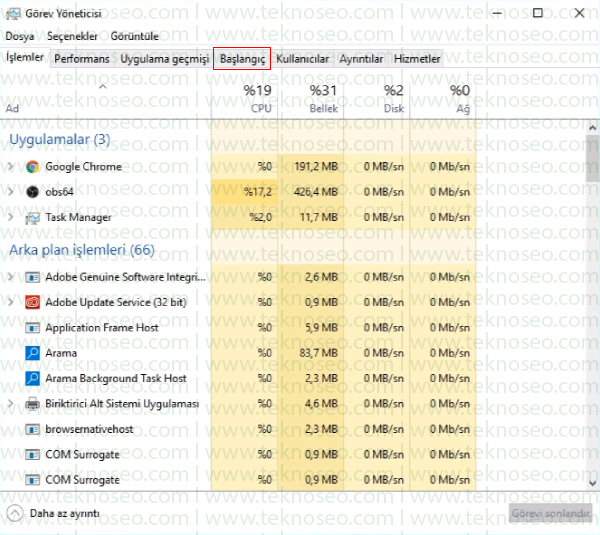Click the first COM Surrogate icon

pos(33,455)
